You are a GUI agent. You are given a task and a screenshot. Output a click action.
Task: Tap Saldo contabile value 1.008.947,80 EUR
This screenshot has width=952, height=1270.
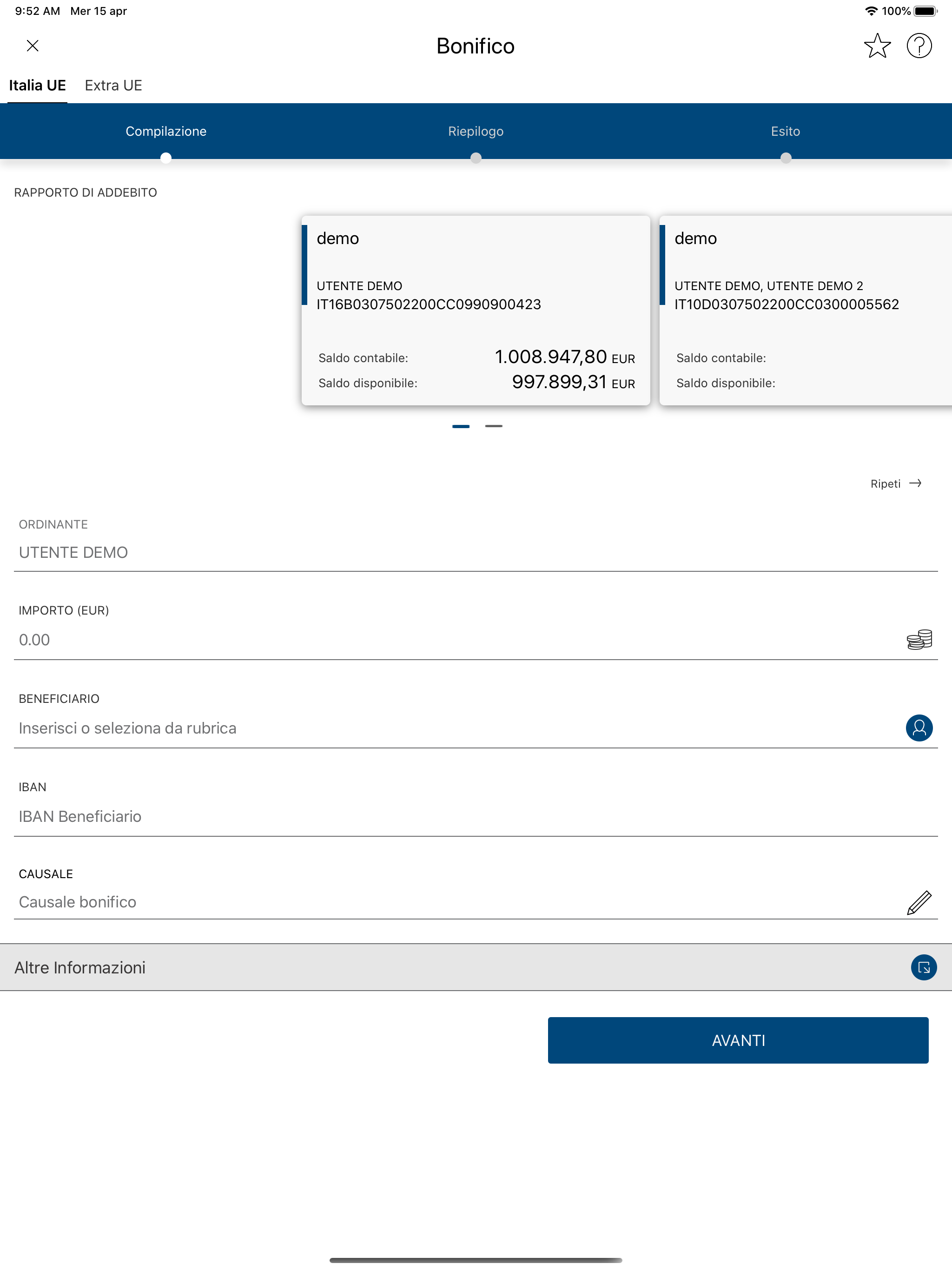click(x=565, y=357)
